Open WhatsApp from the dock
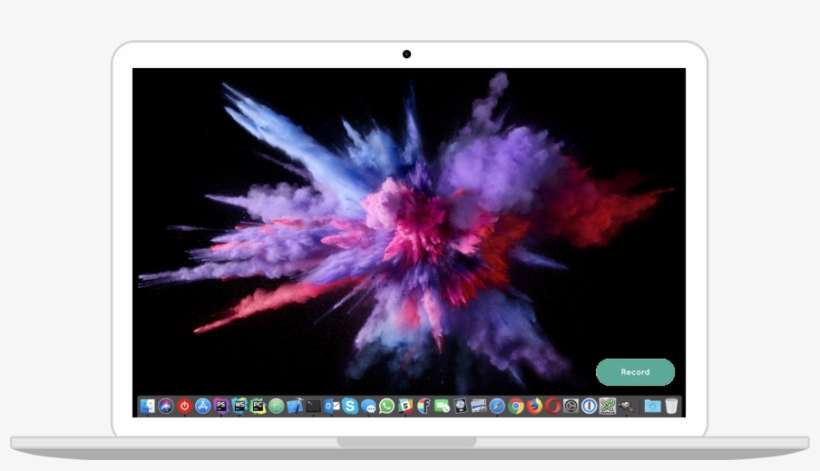Viewport: 820px width, 471px height. click(387, 406)
